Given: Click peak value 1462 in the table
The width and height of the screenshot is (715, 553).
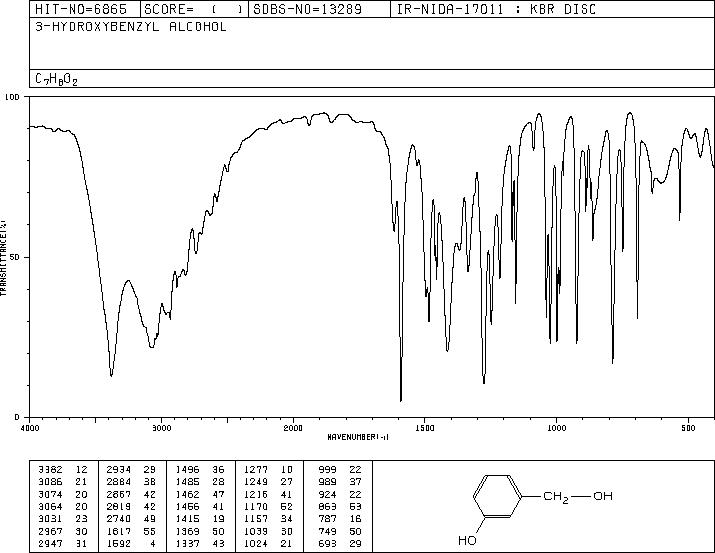Looking at the screenshot, I should (x=187, y=494).
